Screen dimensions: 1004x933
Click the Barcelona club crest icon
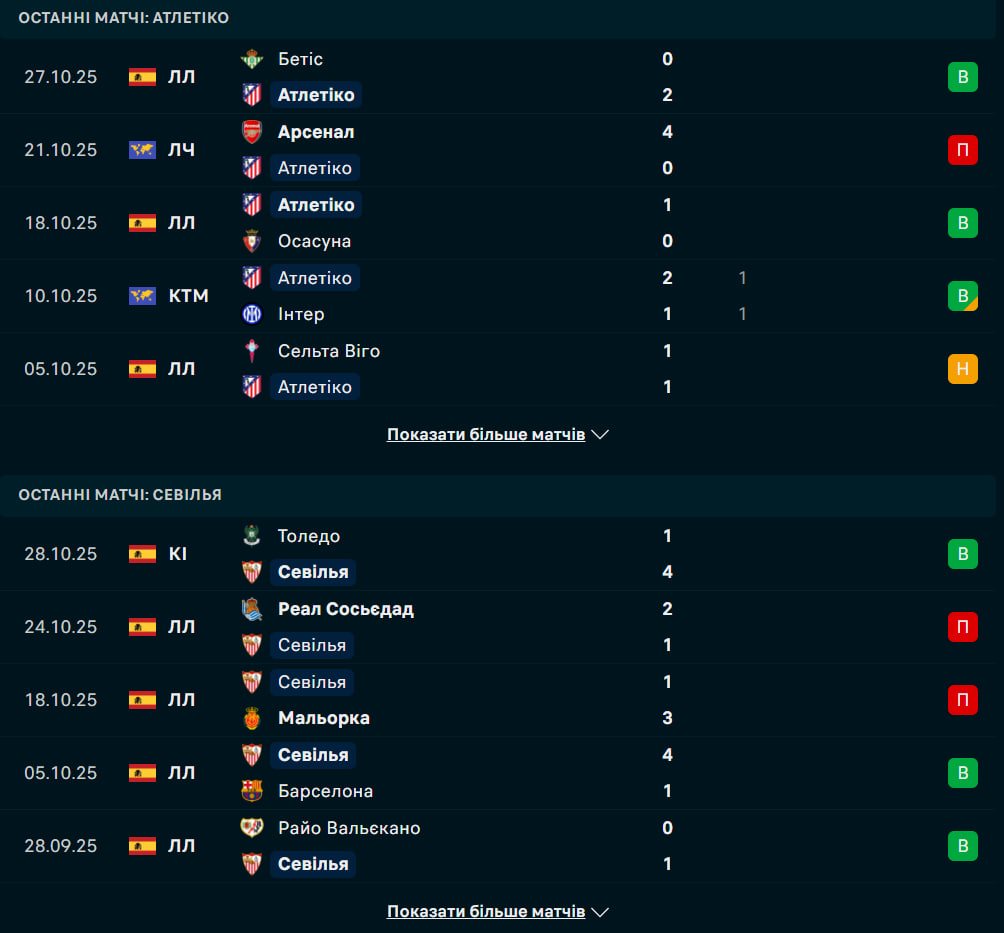point(252,791)
